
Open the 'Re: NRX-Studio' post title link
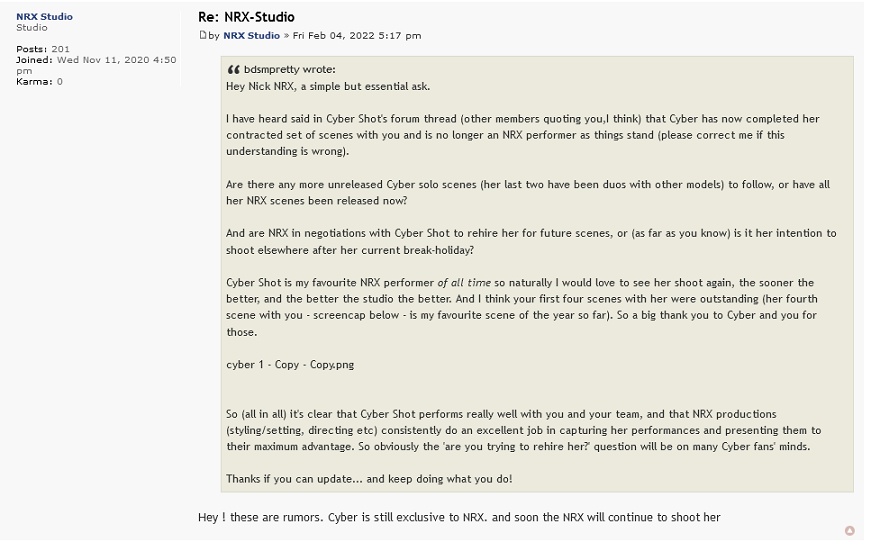click(246, 17)
